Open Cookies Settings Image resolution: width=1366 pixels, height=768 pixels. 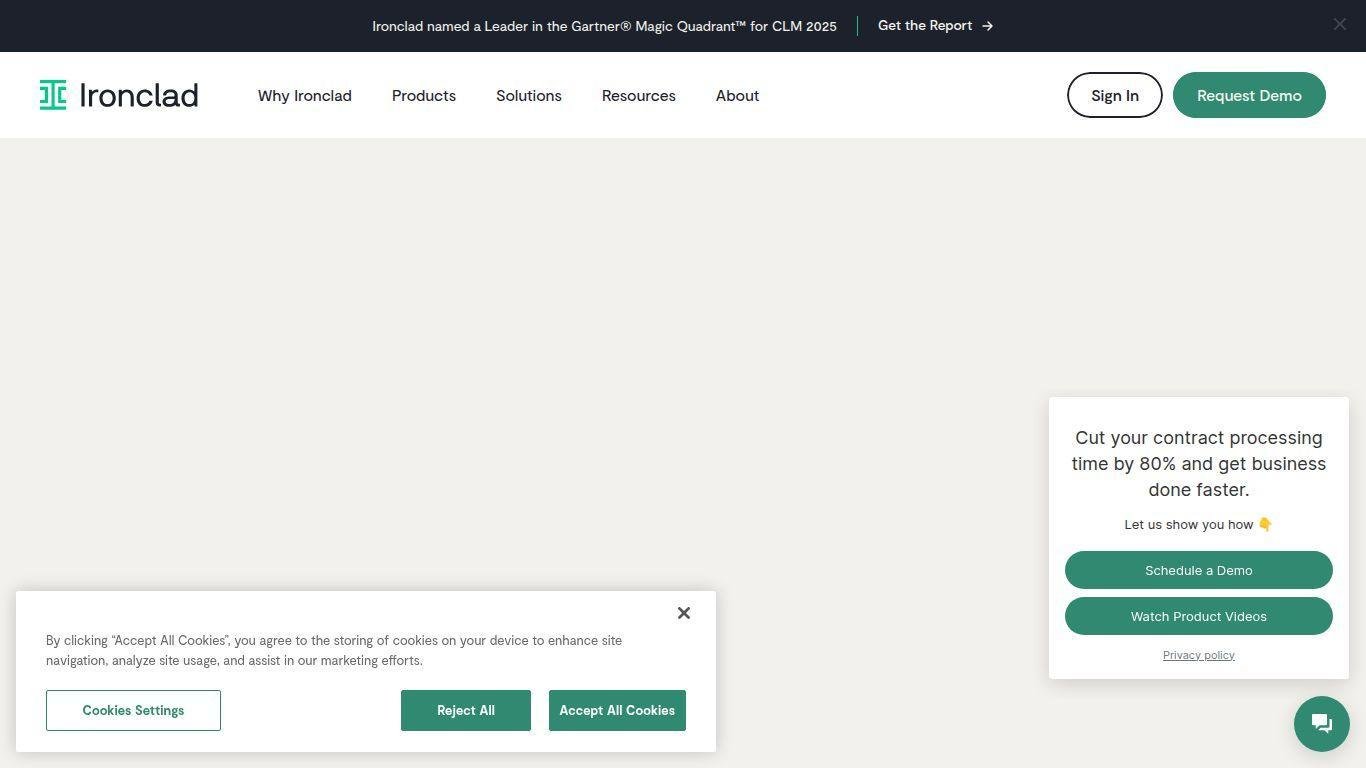pos(133,710)
